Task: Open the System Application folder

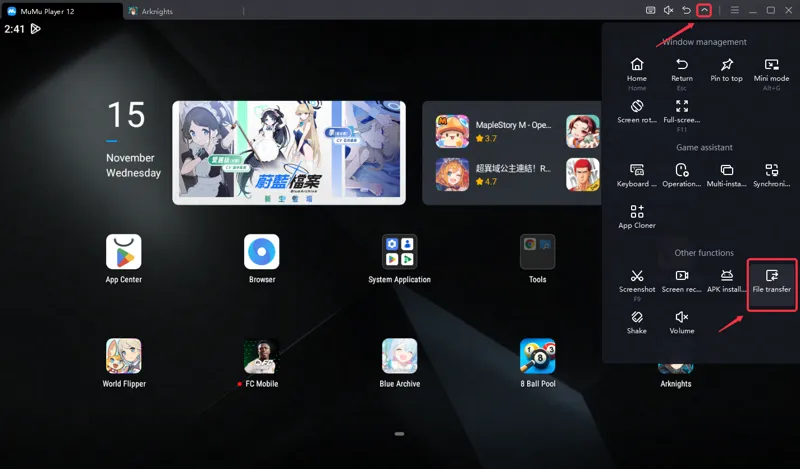Action: pyautogui.click(x=399, y=252)
